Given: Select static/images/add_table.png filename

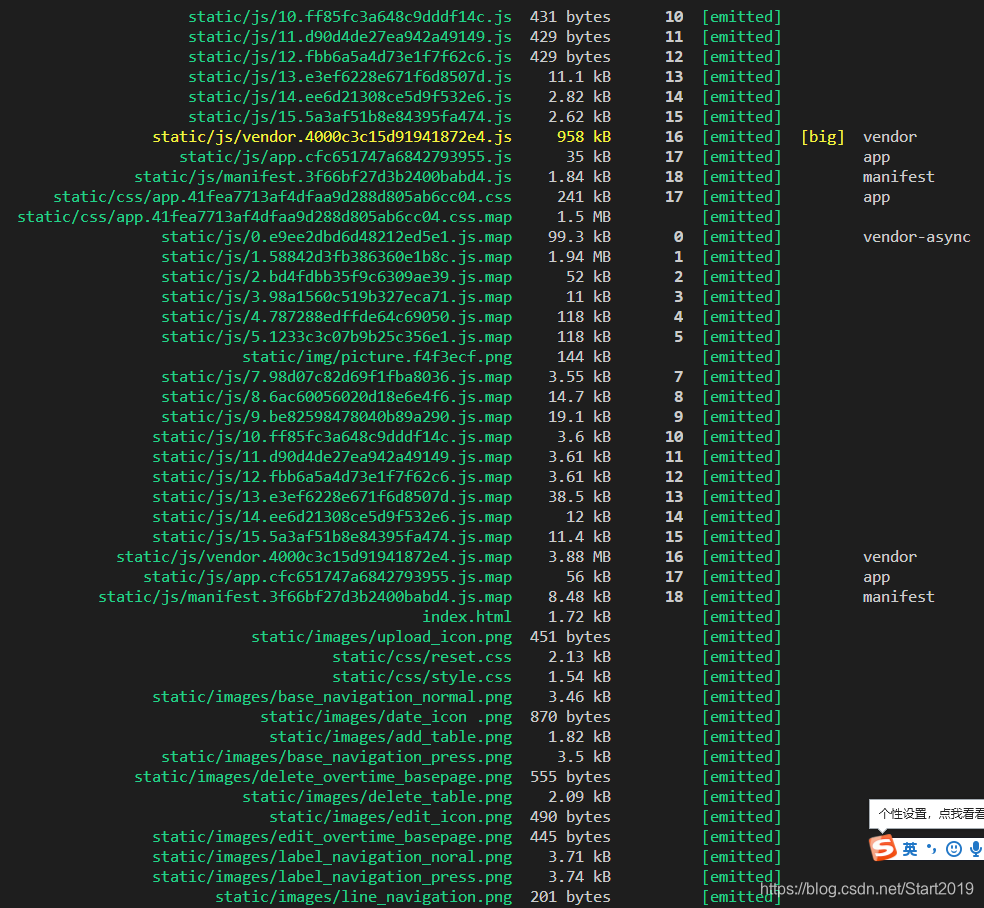Looking at the screenshot, I should point(390,737).
